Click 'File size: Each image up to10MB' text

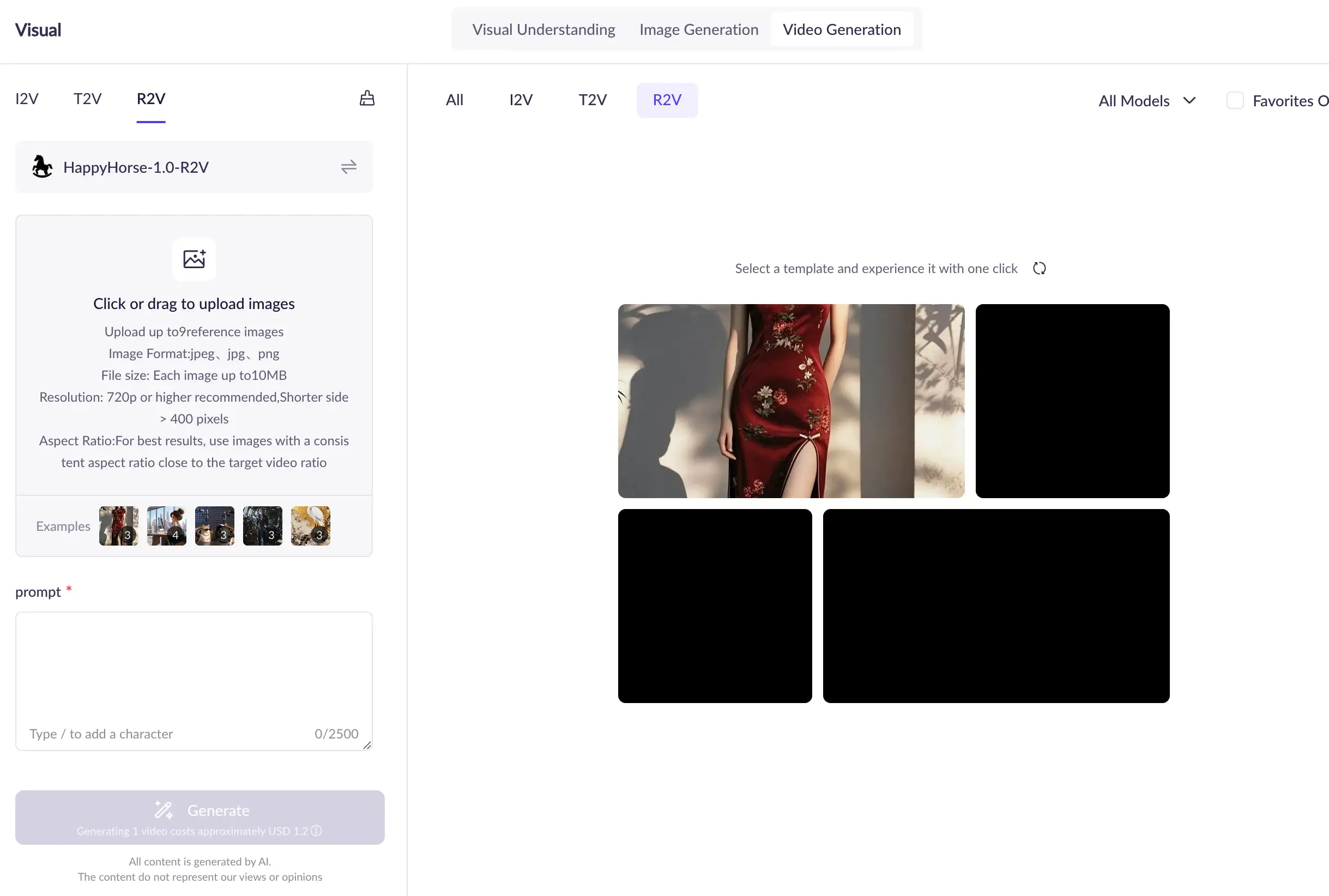click(x=194, y=376)
